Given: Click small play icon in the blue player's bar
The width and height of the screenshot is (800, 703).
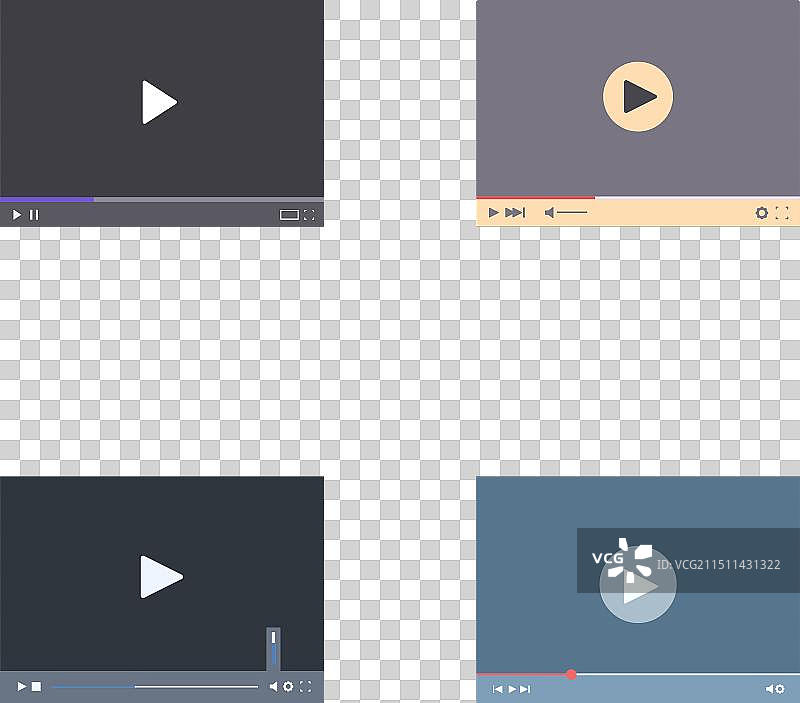Looking at the screenshot, I should (x=512, y=689).
